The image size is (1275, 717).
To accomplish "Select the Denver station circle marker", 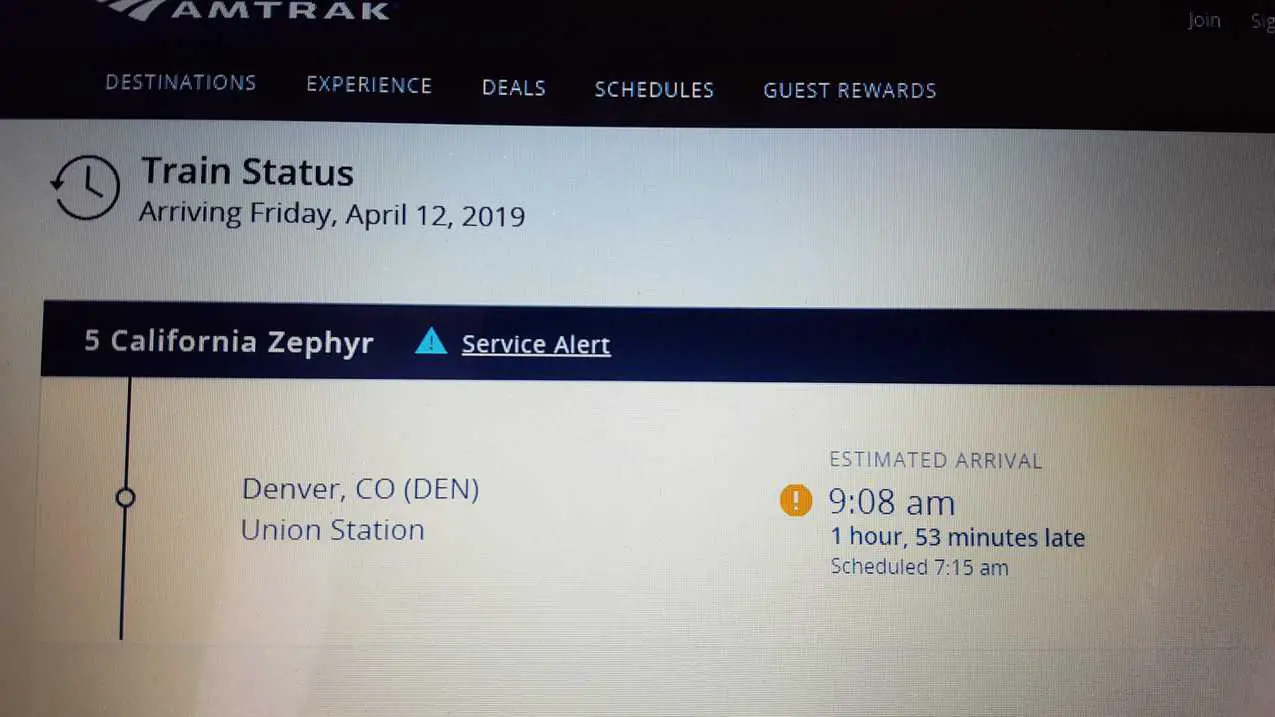I will [x=125, y=497].
